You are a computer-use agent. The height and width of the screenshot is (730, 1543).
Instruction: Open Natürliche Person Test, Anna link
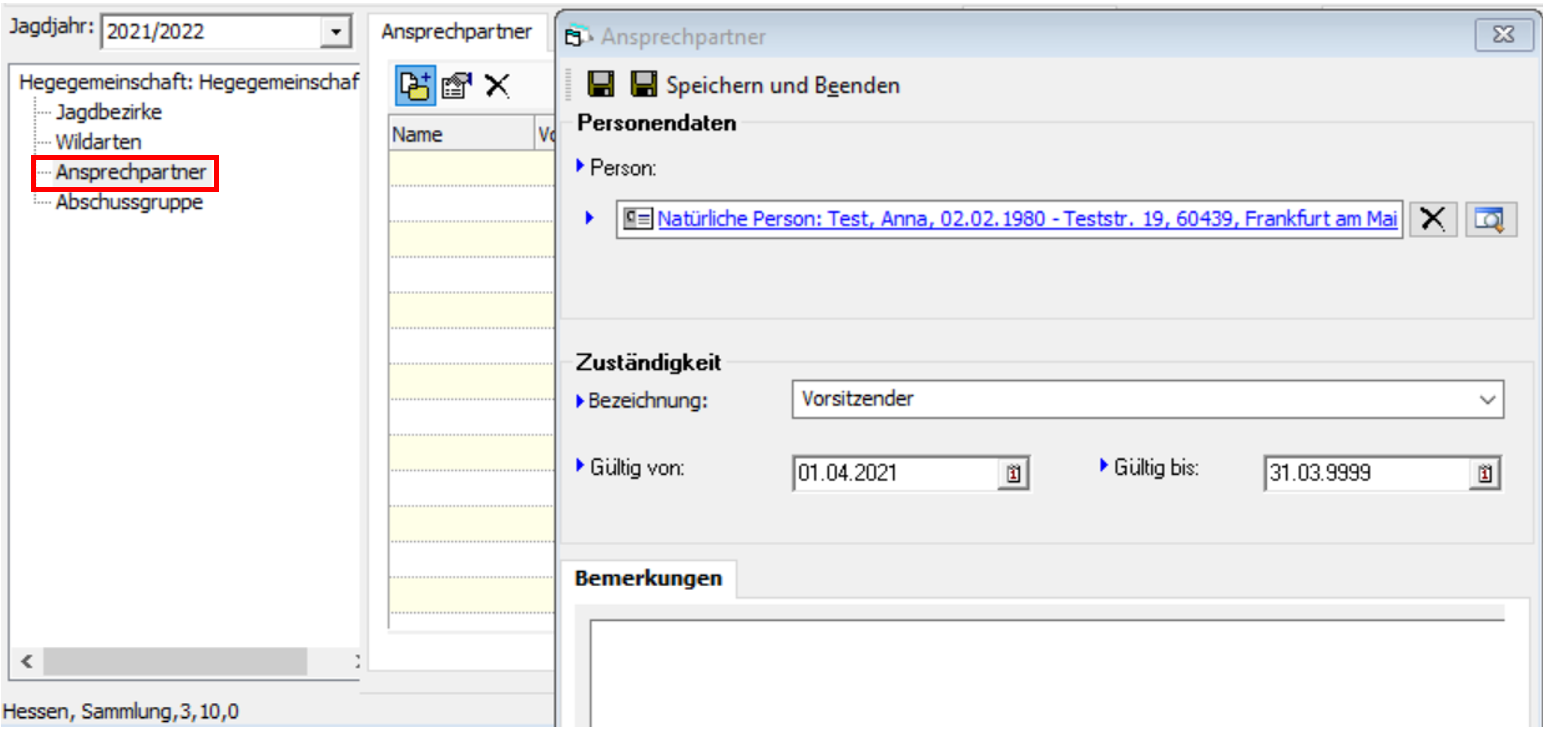pos(1027,219)
